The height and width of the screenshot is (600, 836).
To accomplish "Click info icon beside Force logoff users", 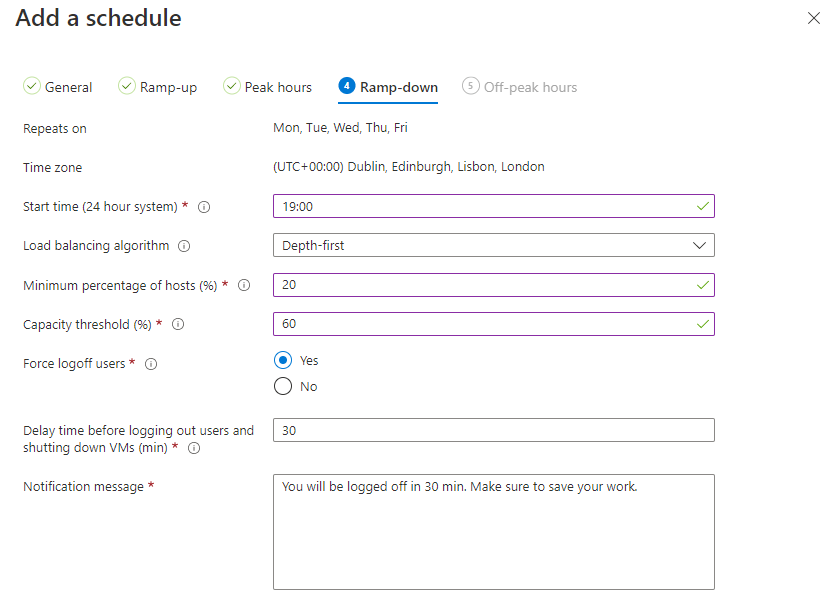I will tap(151, 364).
